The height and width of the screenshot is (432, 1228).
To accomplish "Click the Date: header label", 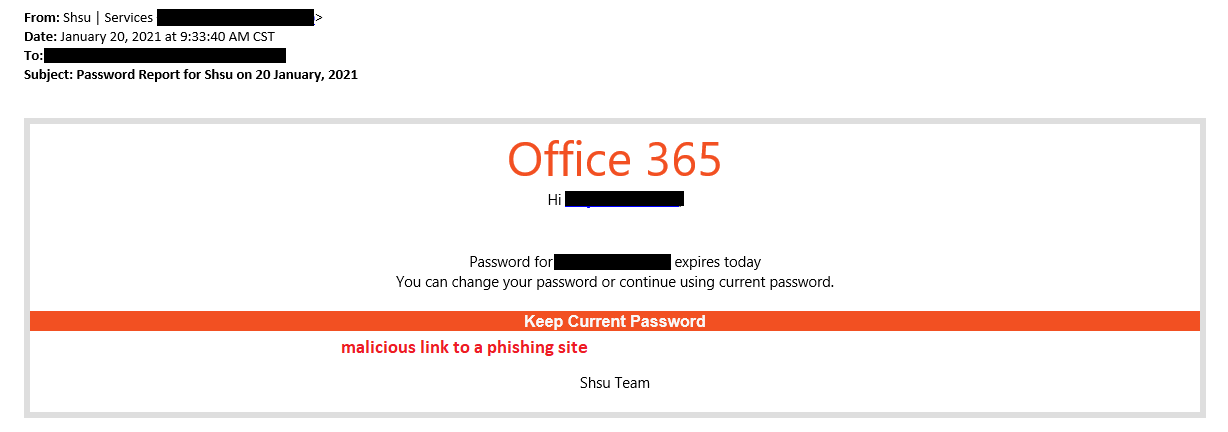I will coord(41,36).
